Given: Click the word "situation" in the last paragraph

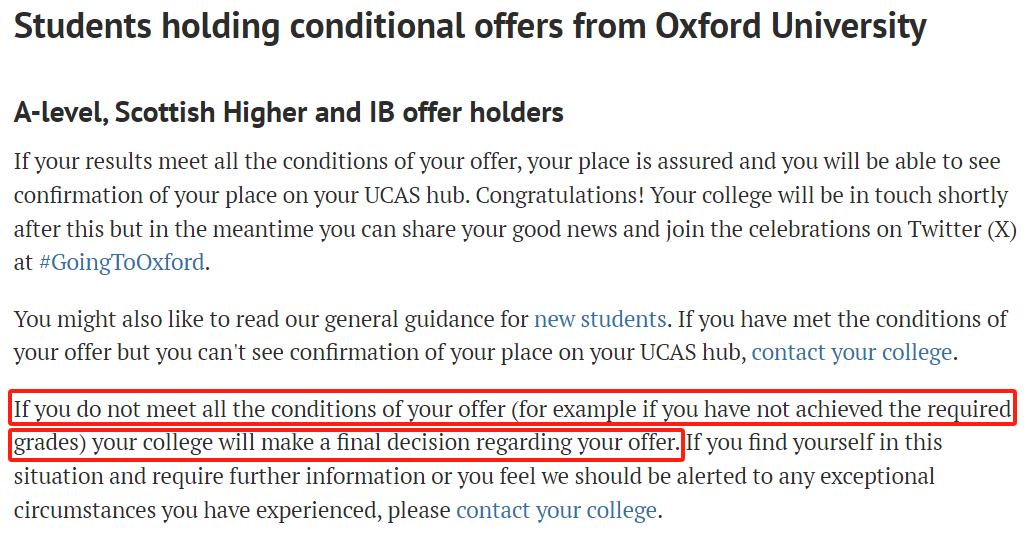Looking at the screenshot, I should (58, 476).
